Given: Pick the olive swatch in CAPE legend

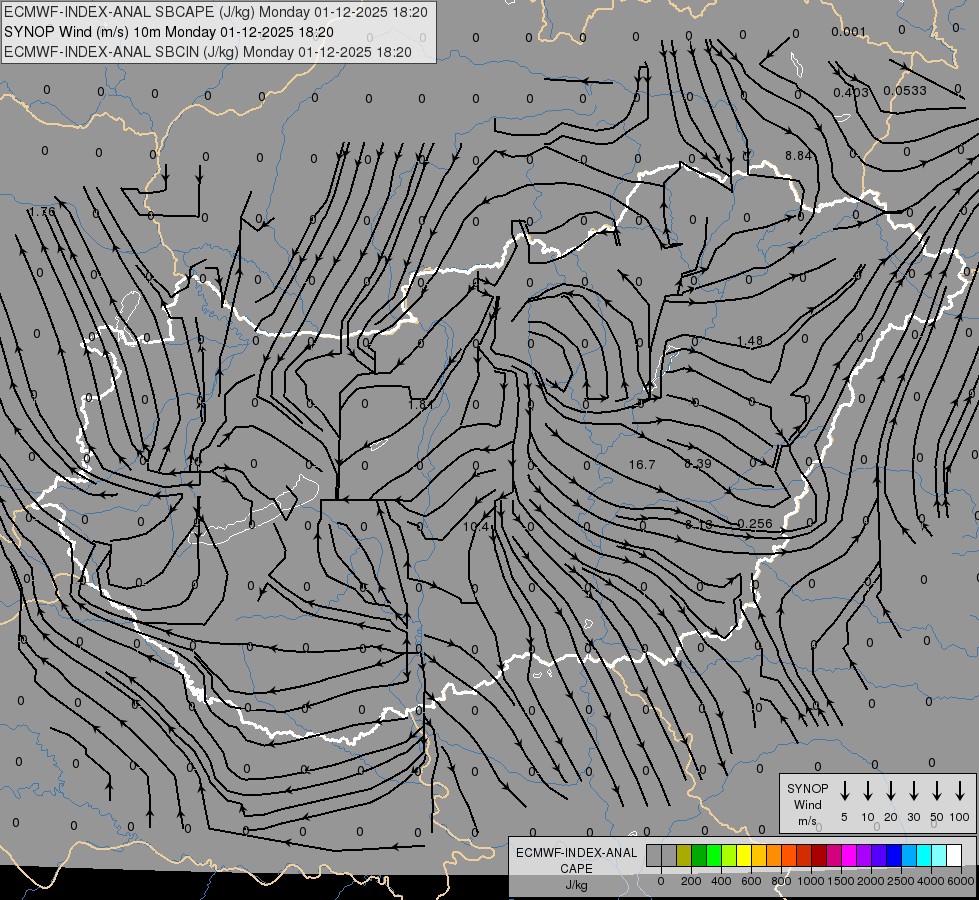Looking at the screenshot, I should coord(684,855).
